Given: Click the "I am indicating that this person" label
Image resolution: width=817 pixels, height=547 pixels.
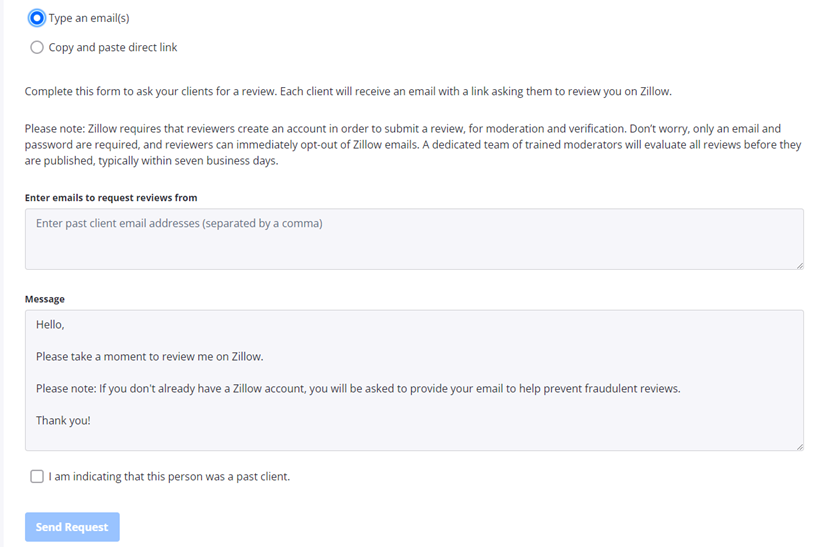Looking at the screenshot, I should click(169, 477).
